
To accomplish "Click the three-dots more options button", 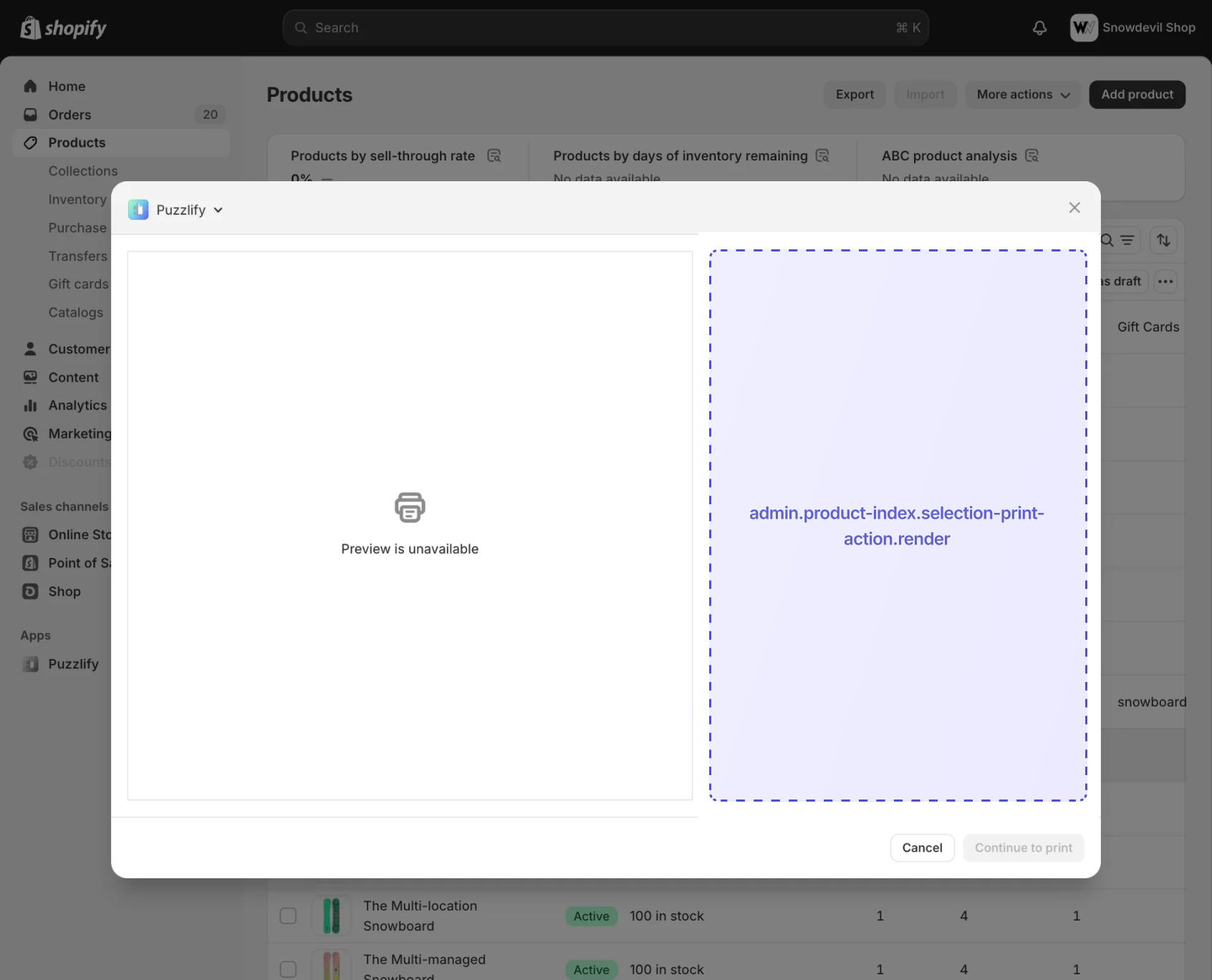I will (x=1165, y=282).
